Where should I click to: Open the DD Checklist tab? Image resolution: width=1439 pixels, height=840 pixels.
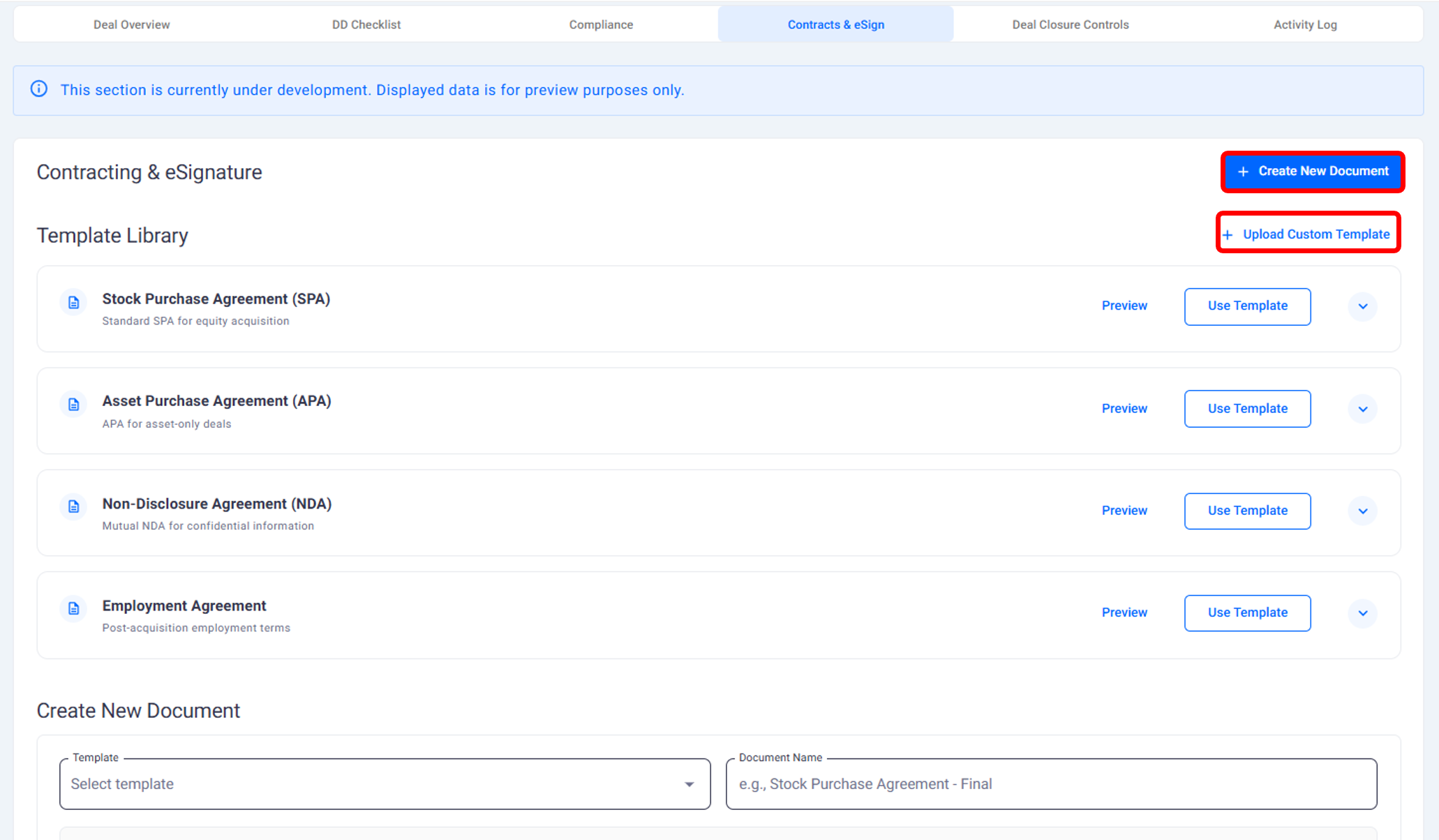coord(366,24)
